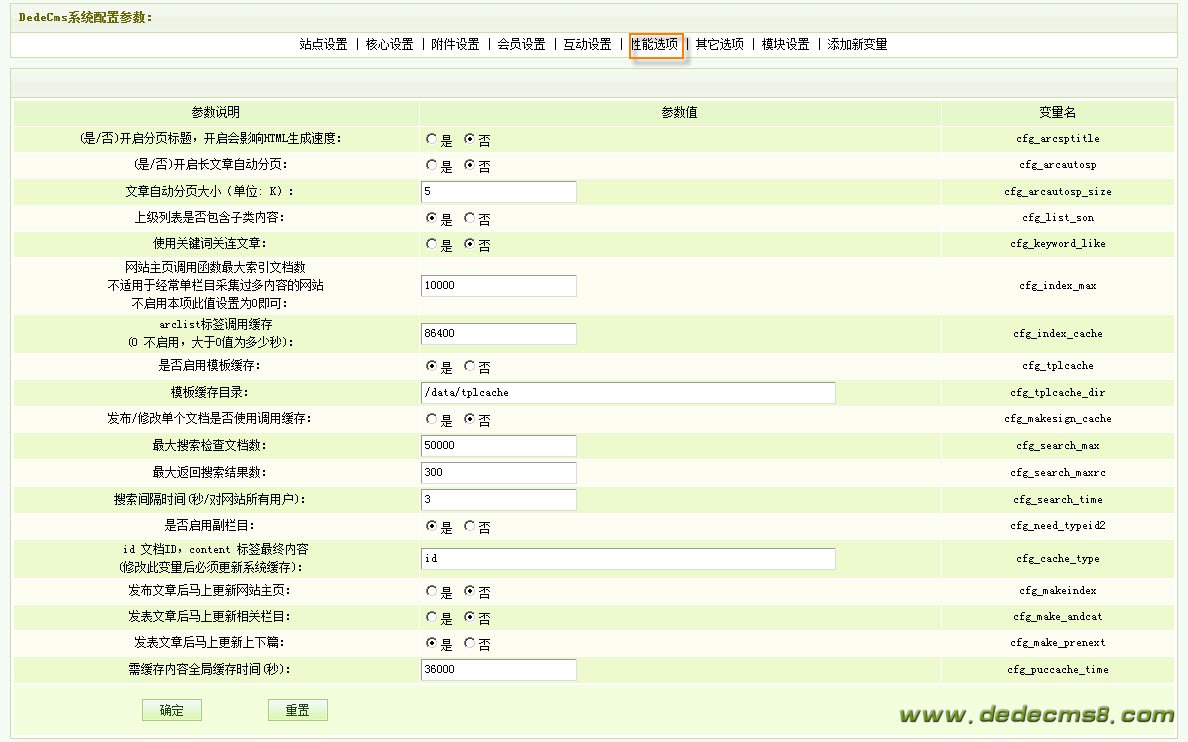
Task: Open the 附件设置 tab
Action: [455, 45]
